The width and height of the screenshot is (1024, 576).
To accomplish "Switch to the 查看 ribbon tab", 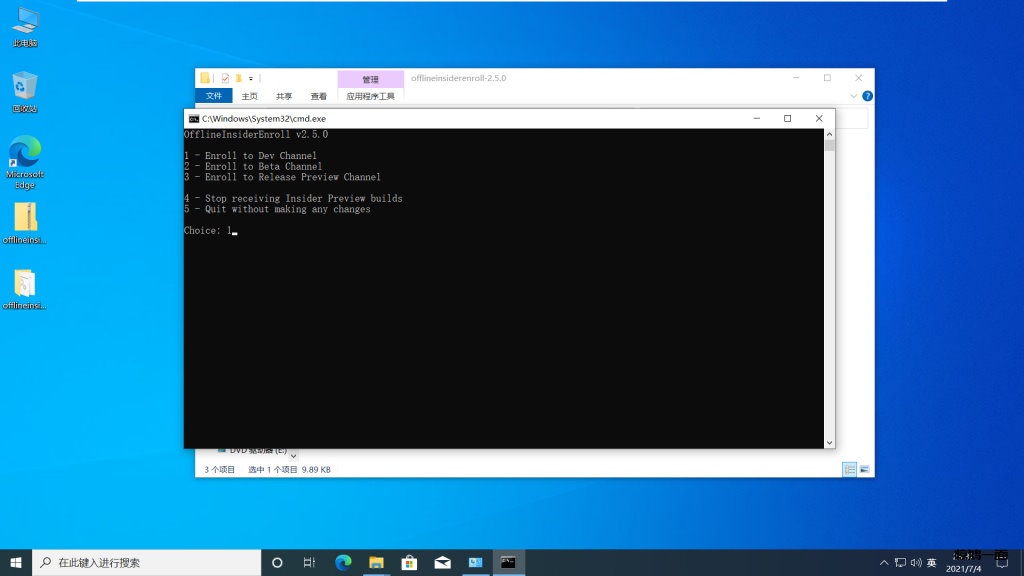I will pyautogui.click(x=318, y=96).
